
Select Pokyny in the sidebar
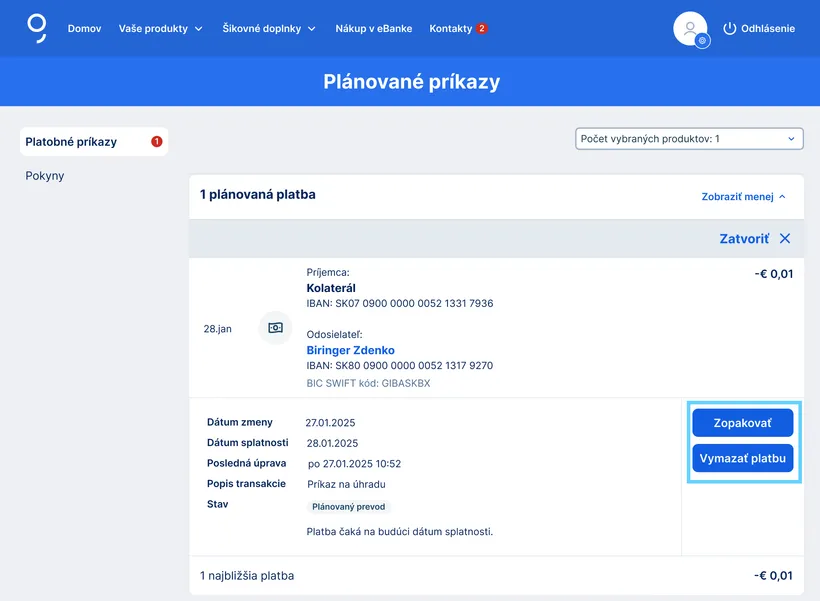pyautogui.click(x=45, y=176)
